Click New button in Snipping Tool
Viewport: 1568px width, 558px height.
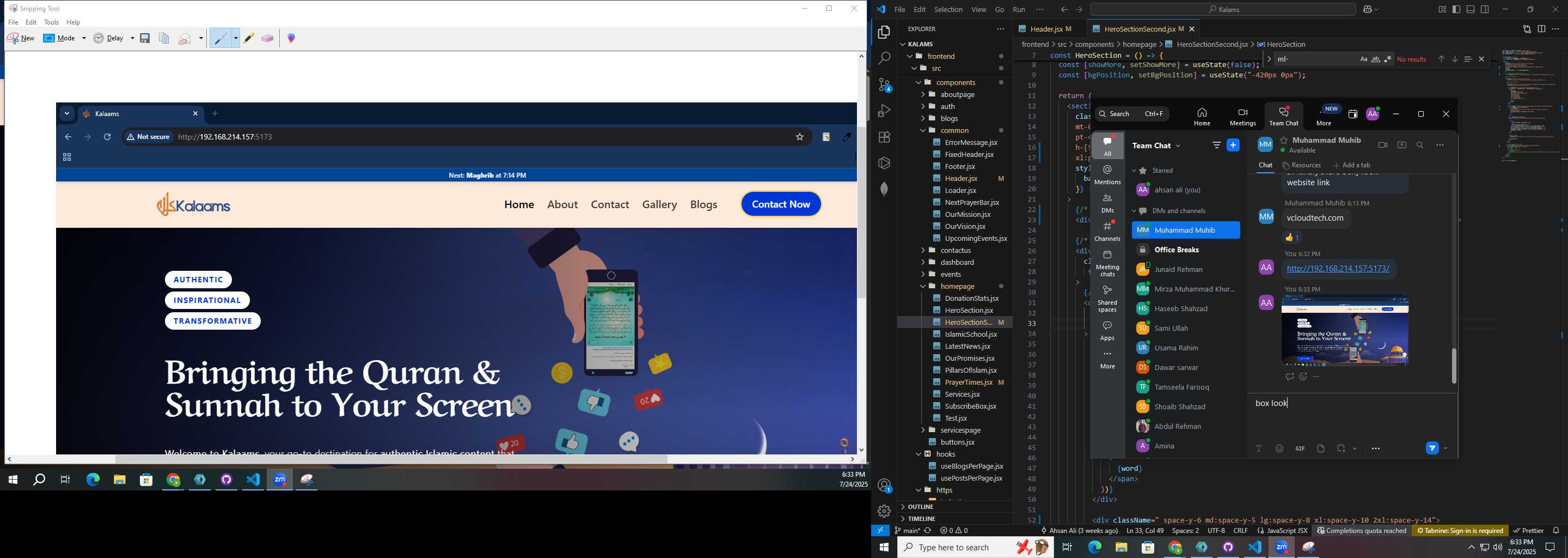[x=21, y=38]
